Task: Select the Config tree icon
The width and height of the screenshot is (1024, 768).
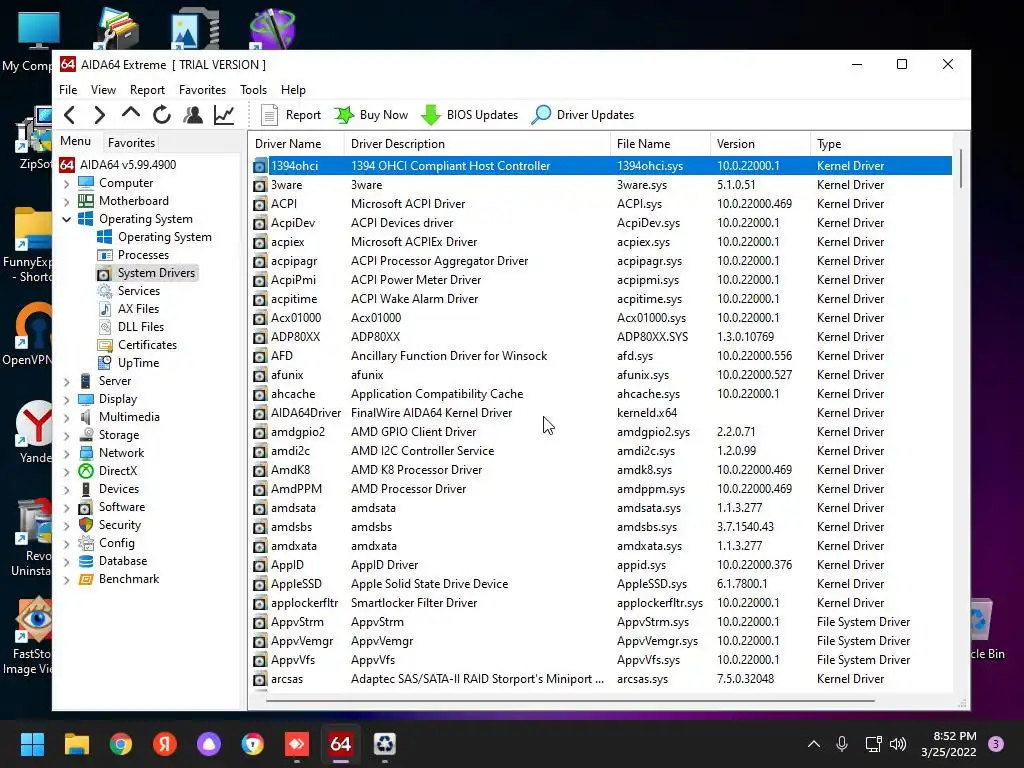Action: click(86, 543)
